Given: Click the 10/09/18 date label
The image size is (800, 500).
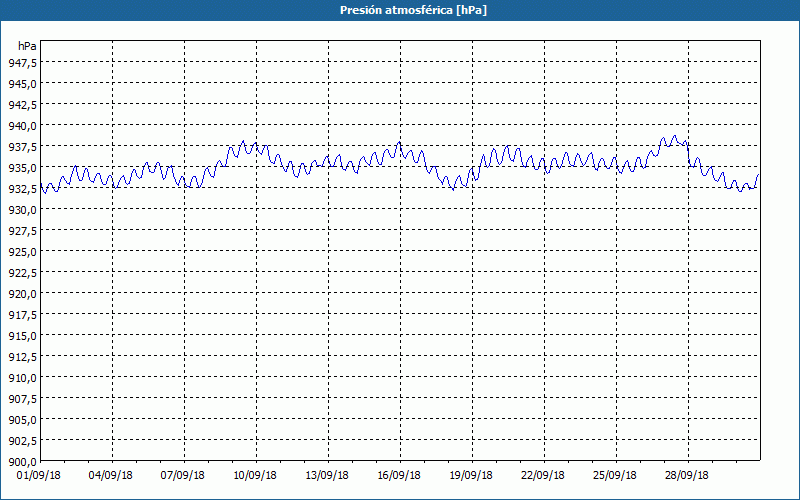Looking at the screenshot, I should [x=255, y=475].
